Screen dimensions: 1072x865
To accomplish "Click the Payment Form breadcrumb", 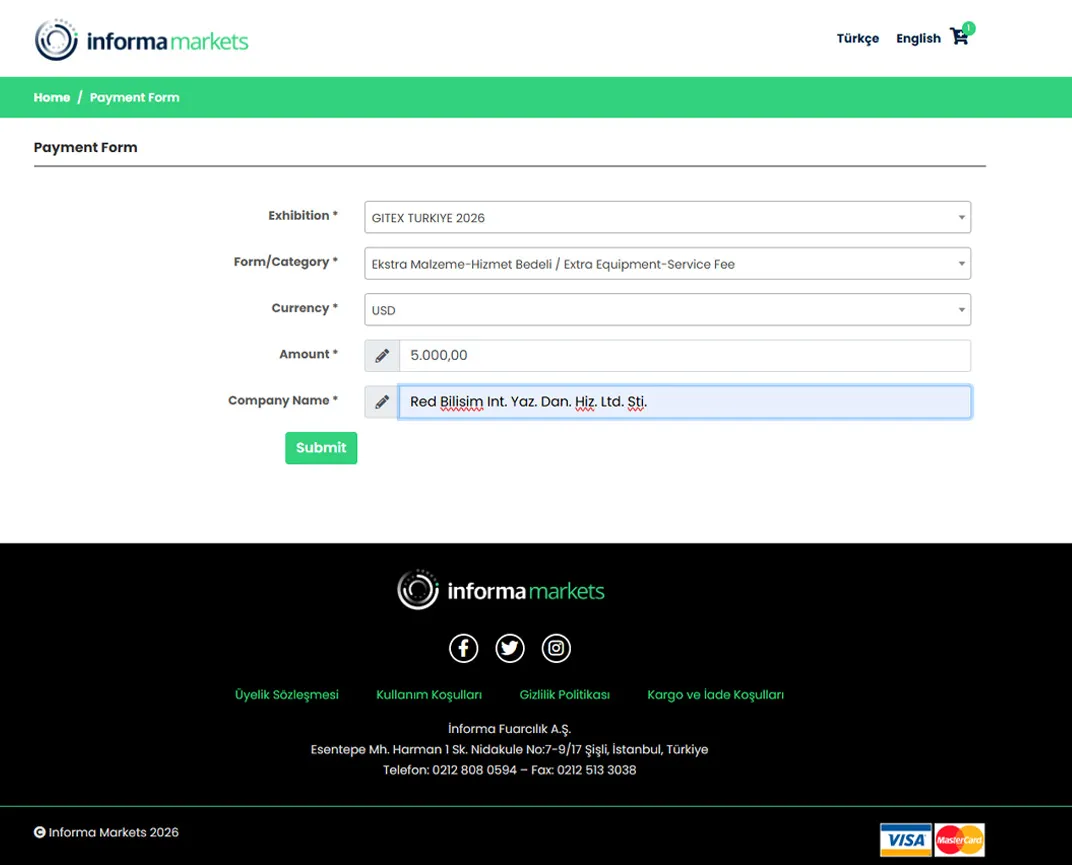I will 135,97.
